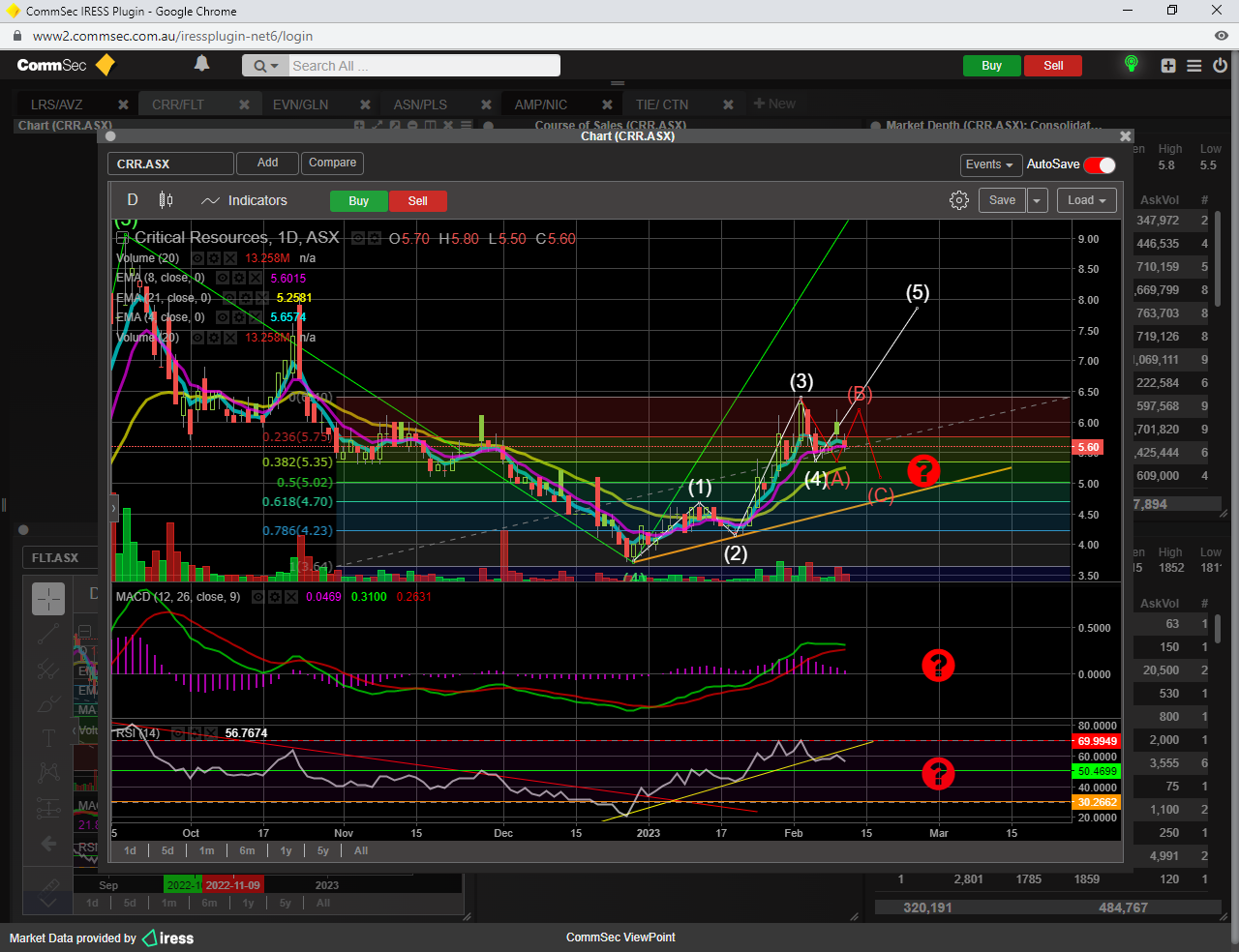This screenshot has height=952, width=1239.
Task: Expand the left side panel arrow on chart
Action: (113, 508)
